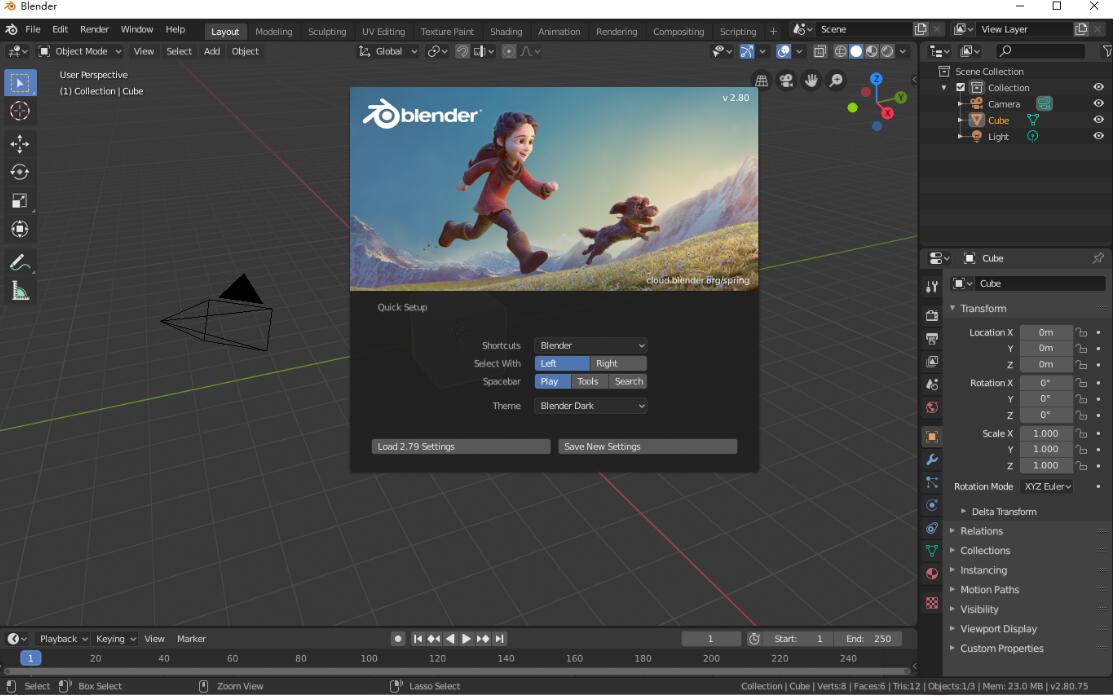This screenshot has height=696, width=1114.
Task: Add a new workspace tab
Action: coord(773,31)
